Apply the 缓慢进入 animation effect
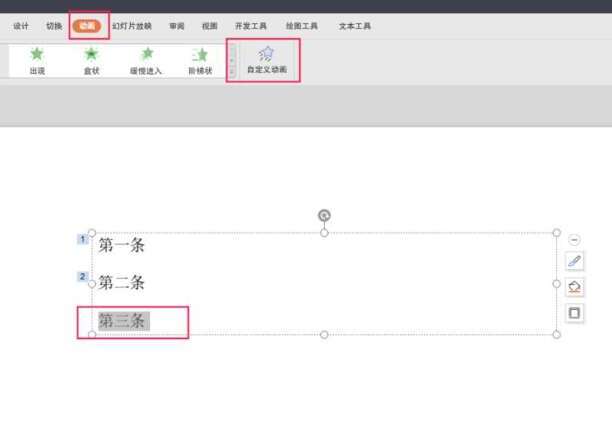Screen dimensions: 612x422 [146, 61]
